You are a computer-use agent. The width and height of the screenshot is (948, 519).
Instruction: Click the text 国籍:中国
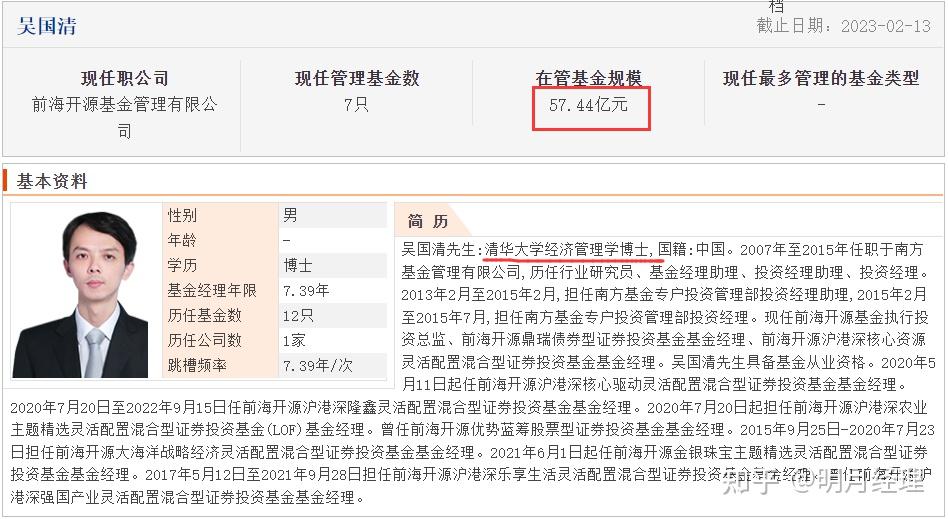point(691,249)
